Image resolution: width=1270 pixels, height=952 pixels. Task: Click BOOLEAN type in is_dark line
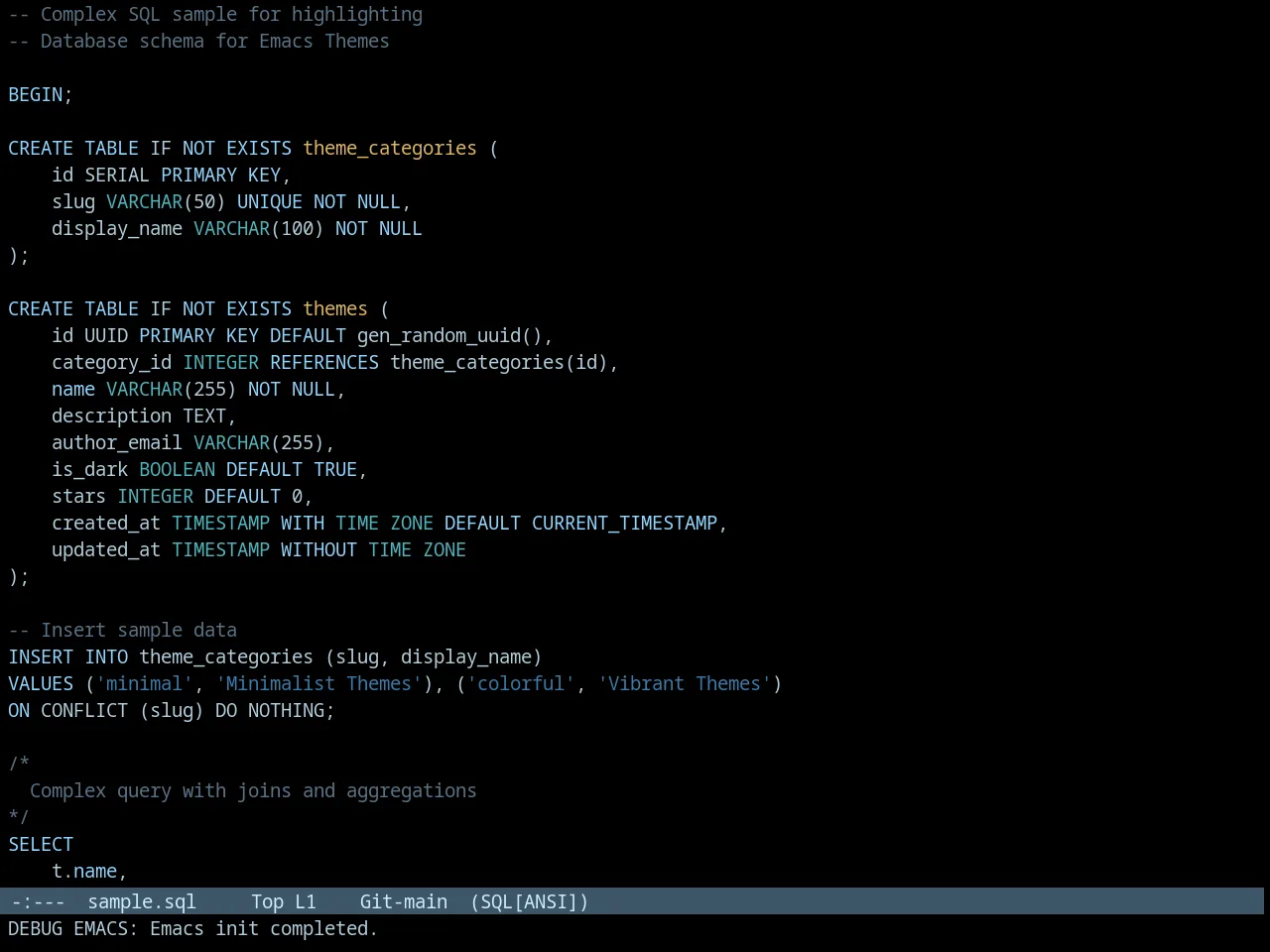(177, 469)
